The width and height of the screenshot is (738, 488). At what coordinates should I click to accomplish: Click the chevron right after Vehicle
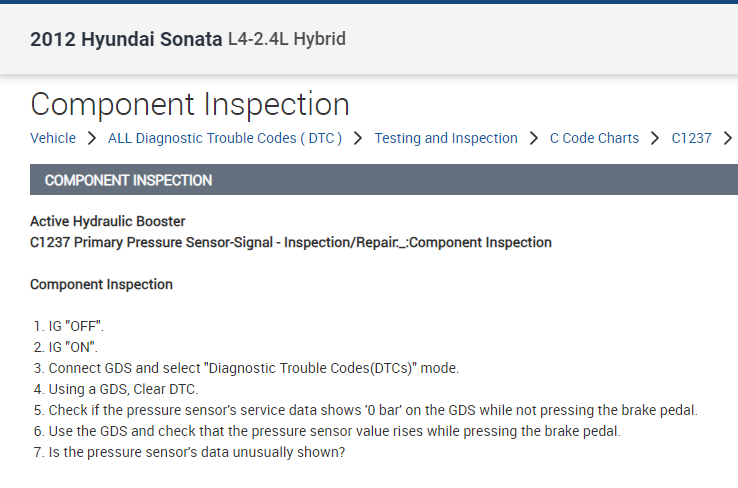tap(92, 138)
